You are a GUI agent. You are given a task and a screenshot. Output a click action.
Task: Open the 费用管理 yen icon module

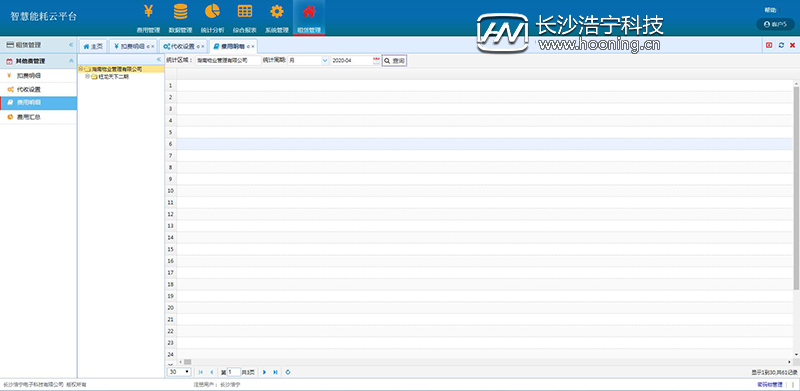(x=148, y=18)
